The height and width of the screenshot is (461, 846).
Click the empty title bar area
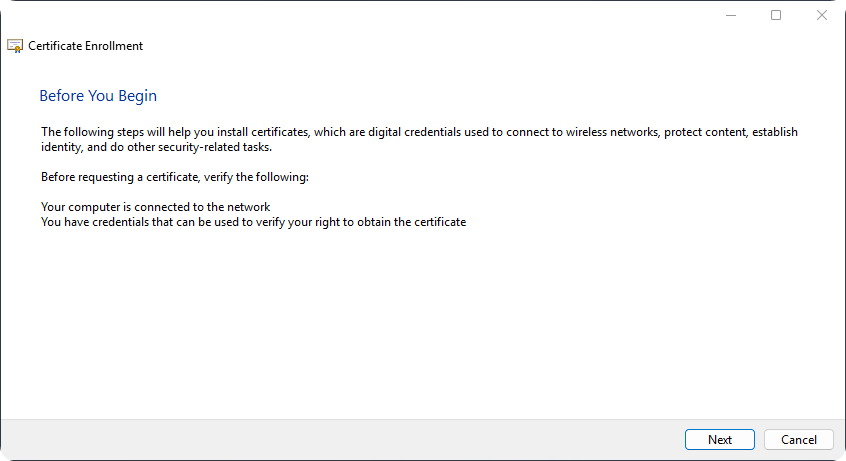(x=400, y=15)
